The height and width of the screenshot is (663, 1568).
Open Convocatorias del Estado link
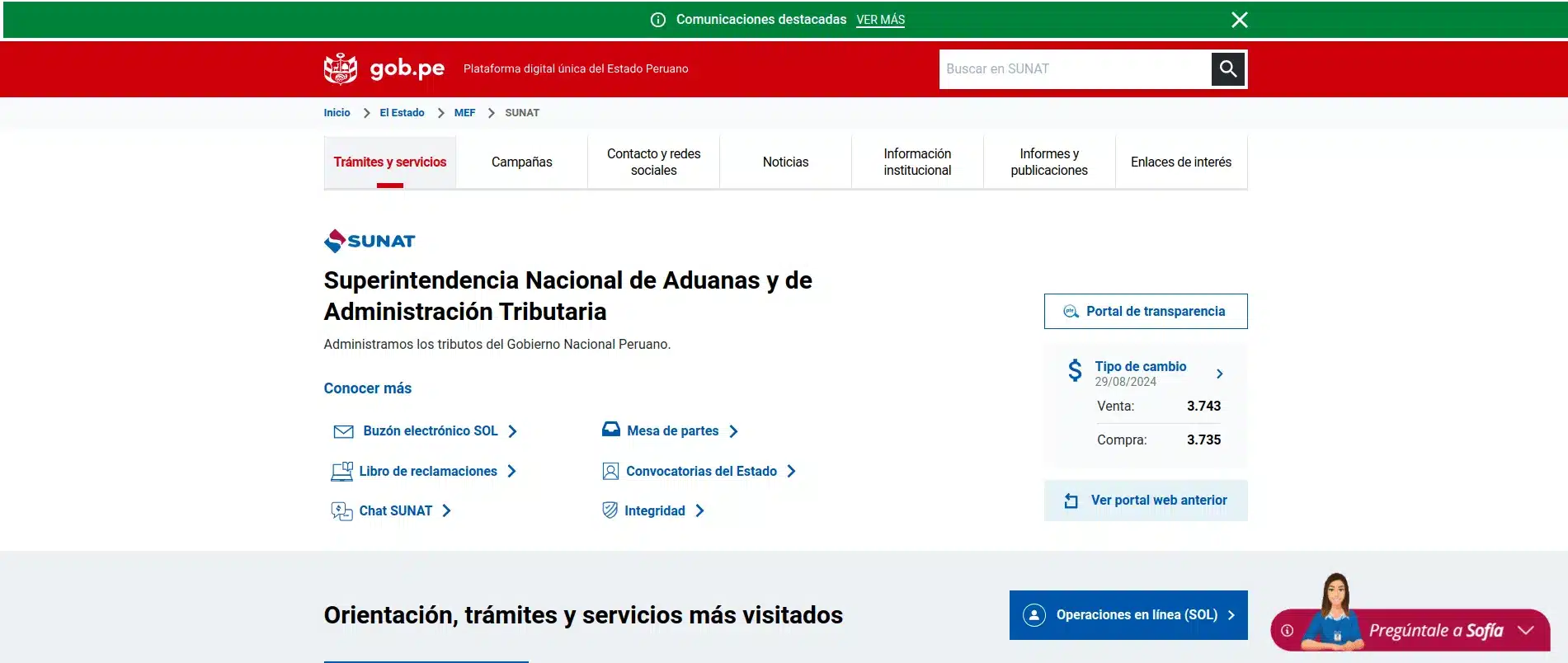[x=701, y=472]
